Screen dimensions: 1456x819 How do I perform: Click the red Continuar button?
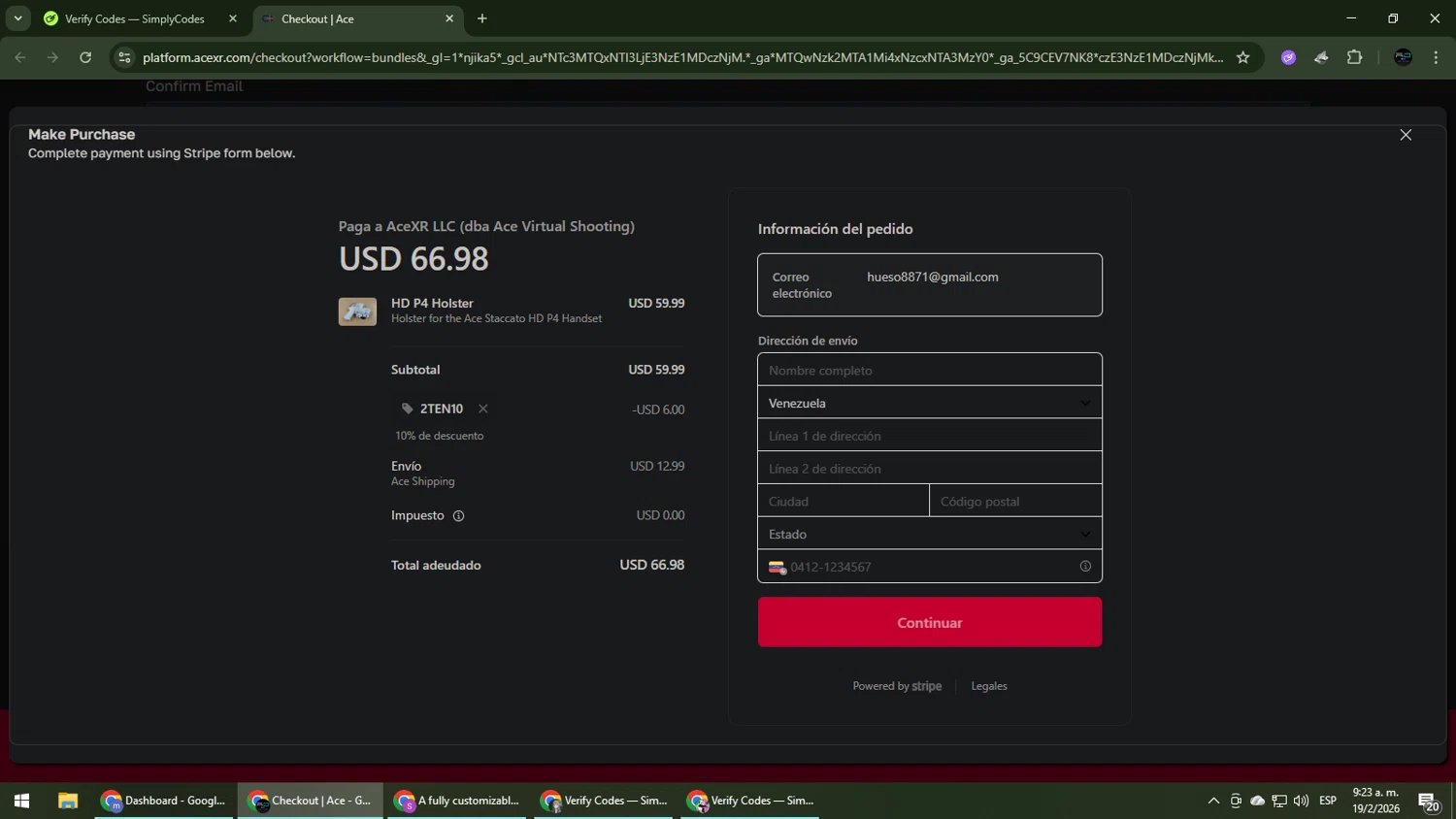coord(930,622)
